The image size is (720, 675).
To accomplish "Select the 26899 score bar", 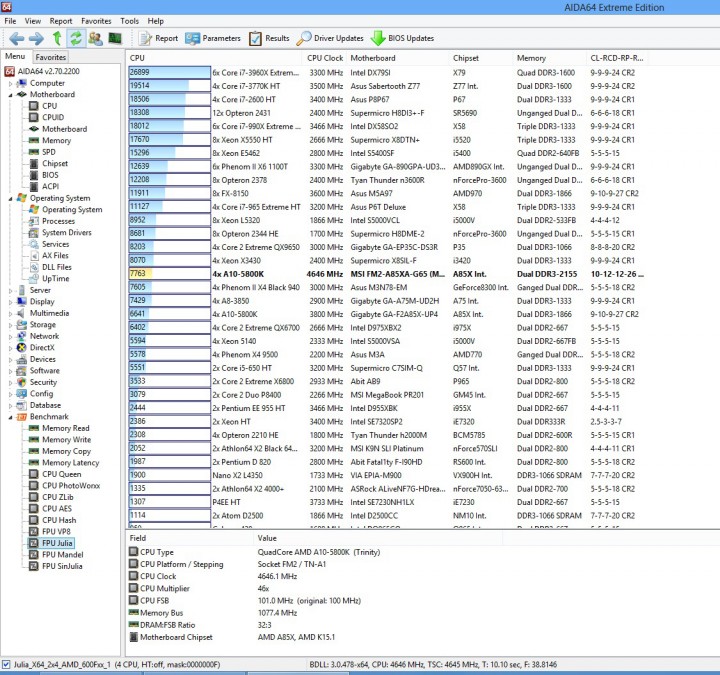I will [169, 72].
